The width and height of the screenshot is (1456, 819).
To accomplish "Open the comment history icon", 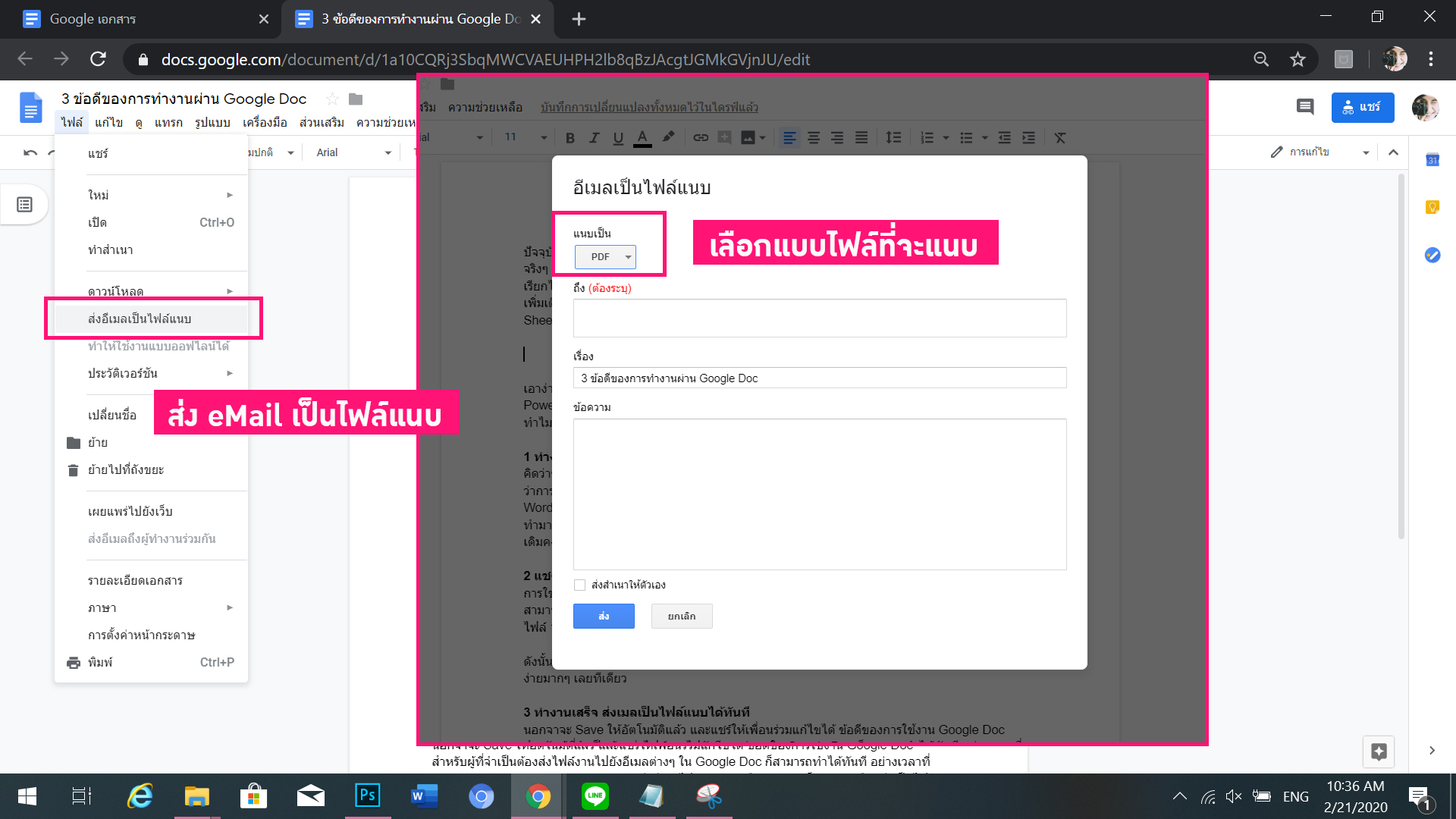I will tap(1305, 108).
